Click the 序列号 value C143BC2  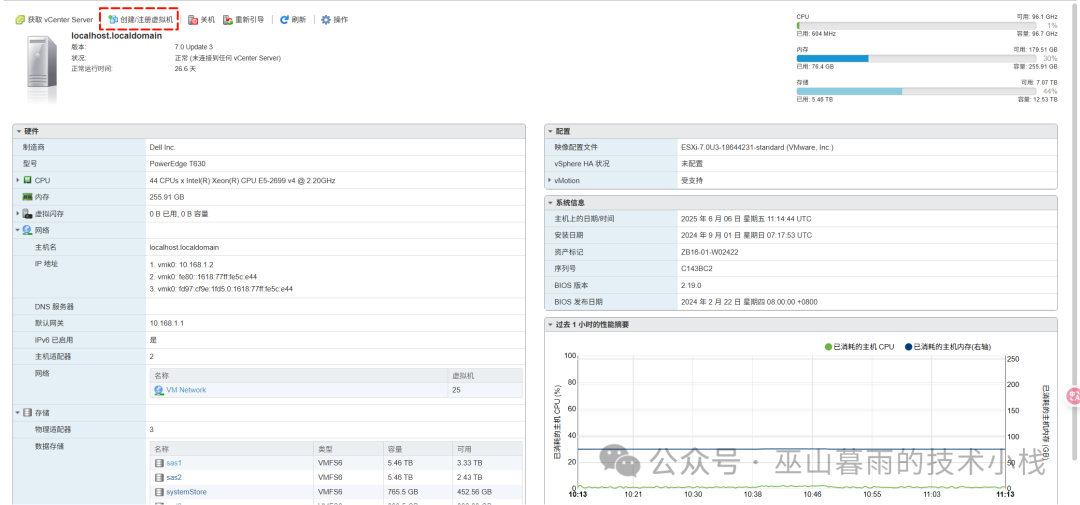pyautogui.click(x=696, y=269)
